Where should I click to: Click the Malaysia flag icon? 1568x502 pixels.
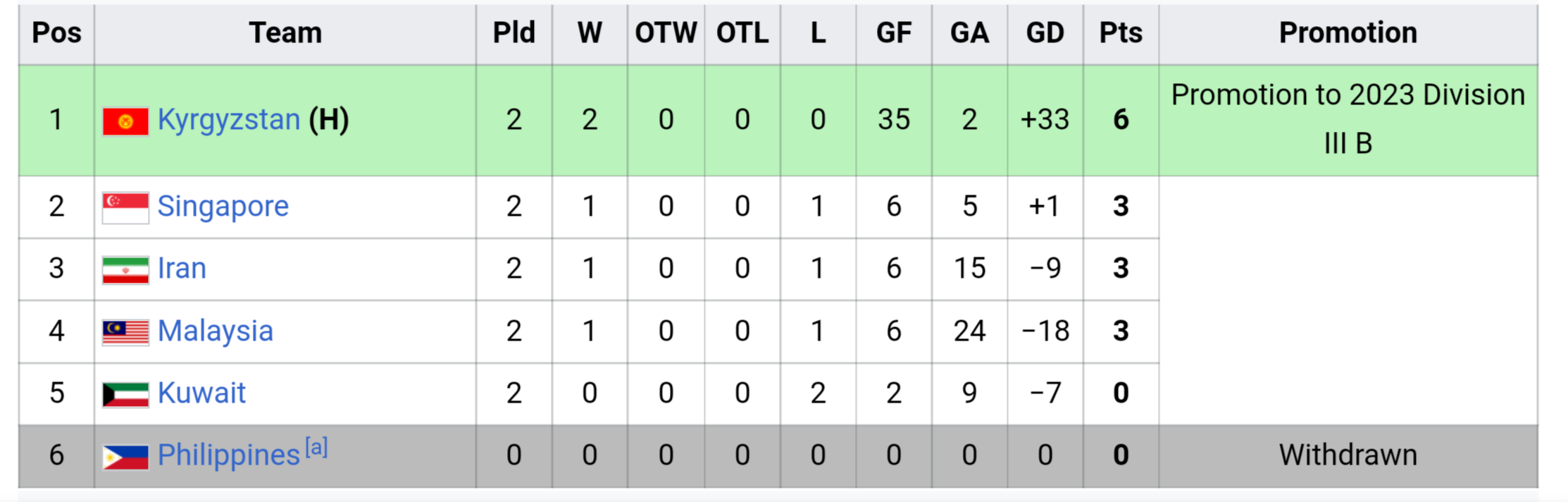(x=125, y=332)
